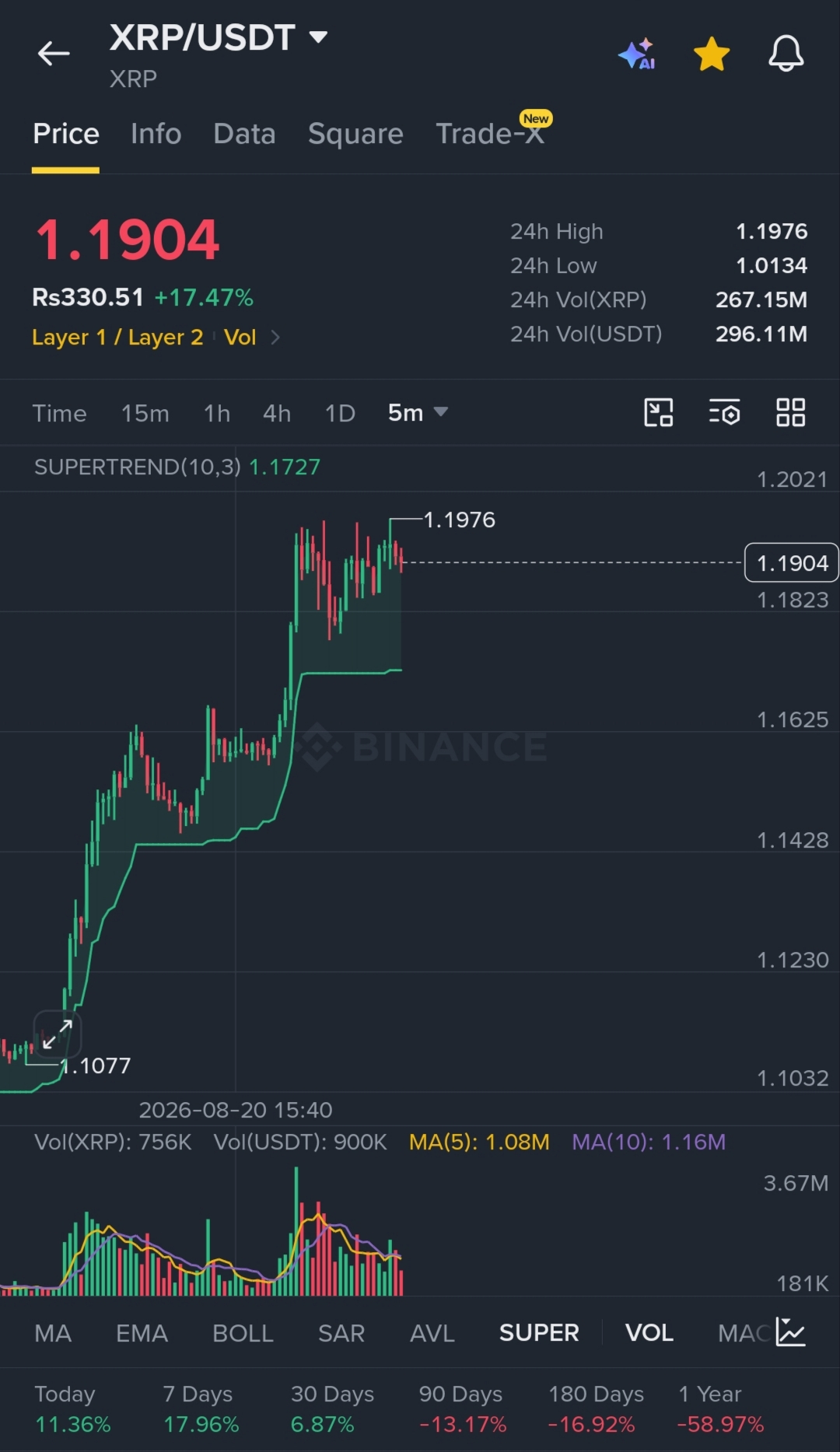The width and height of the screenshot is (840, 1452).
Task: Expand chart to fullscreen with arrows icon
Action: click(x=58, y=1034)
